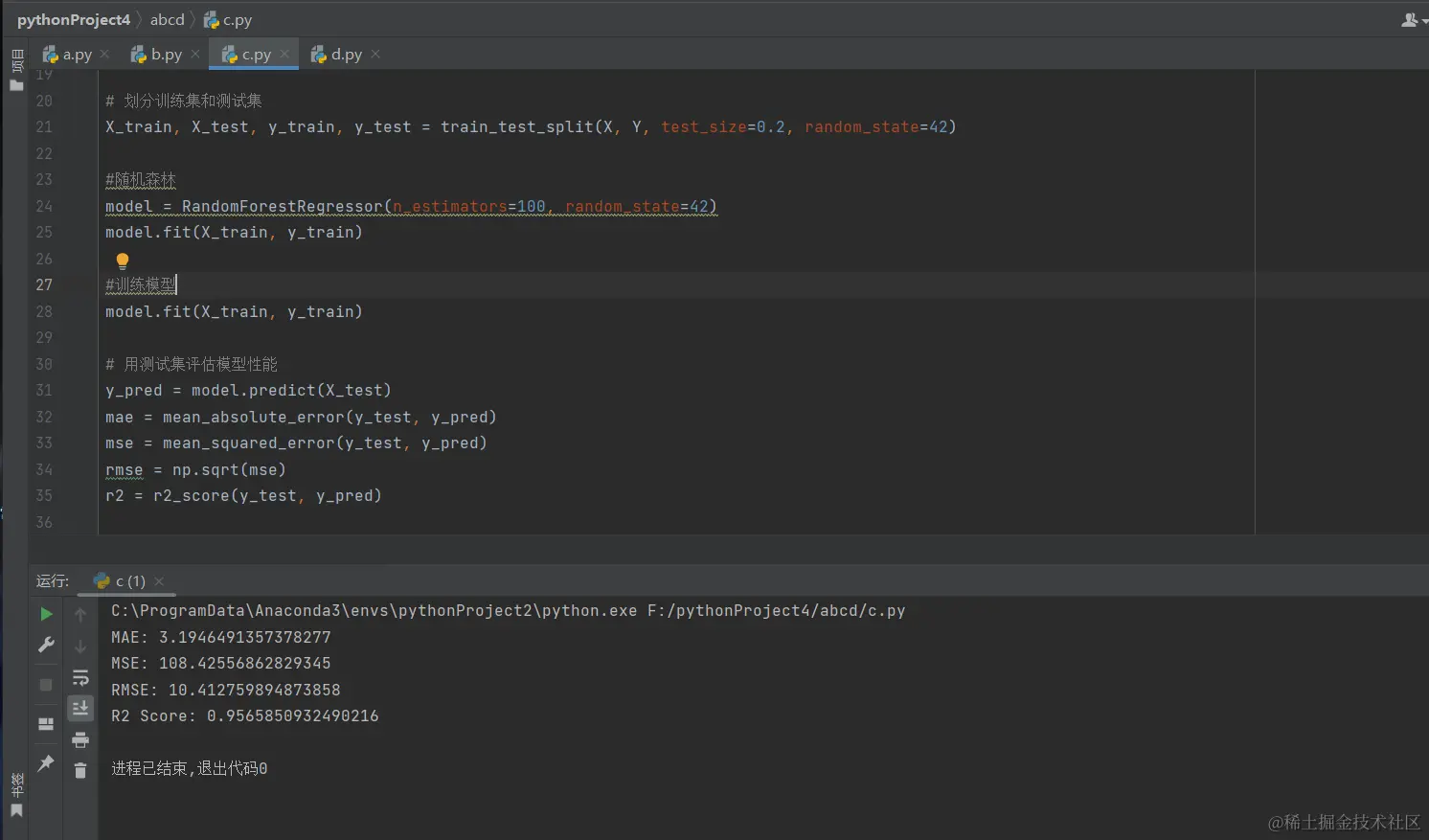Toggle the pin tab icon in Run panel
1429x840 pixels.
[46, 762]
